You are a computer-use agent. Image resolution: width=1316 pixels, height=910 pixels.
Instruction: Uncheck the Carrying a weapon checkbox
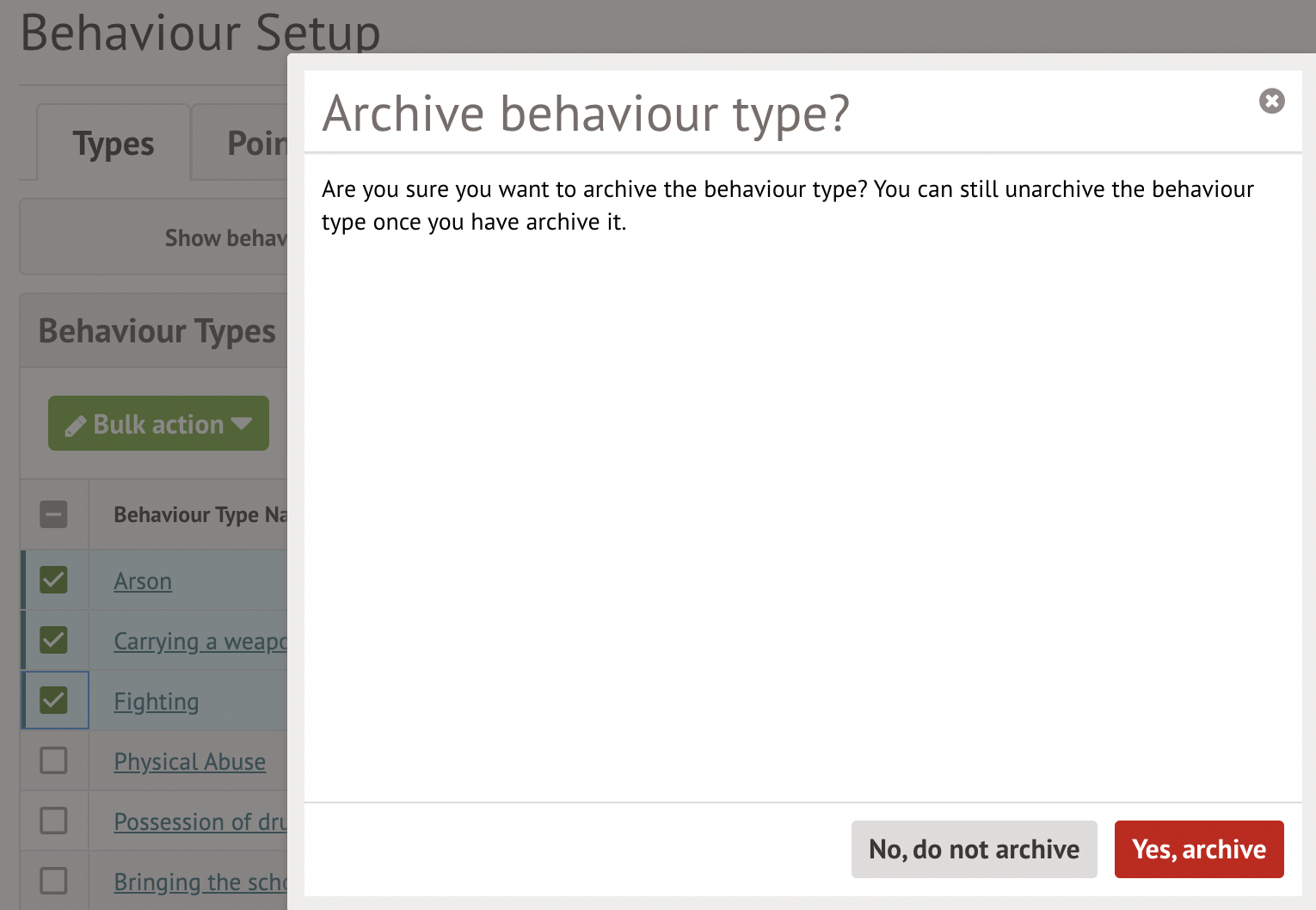[x=53, y=641]
